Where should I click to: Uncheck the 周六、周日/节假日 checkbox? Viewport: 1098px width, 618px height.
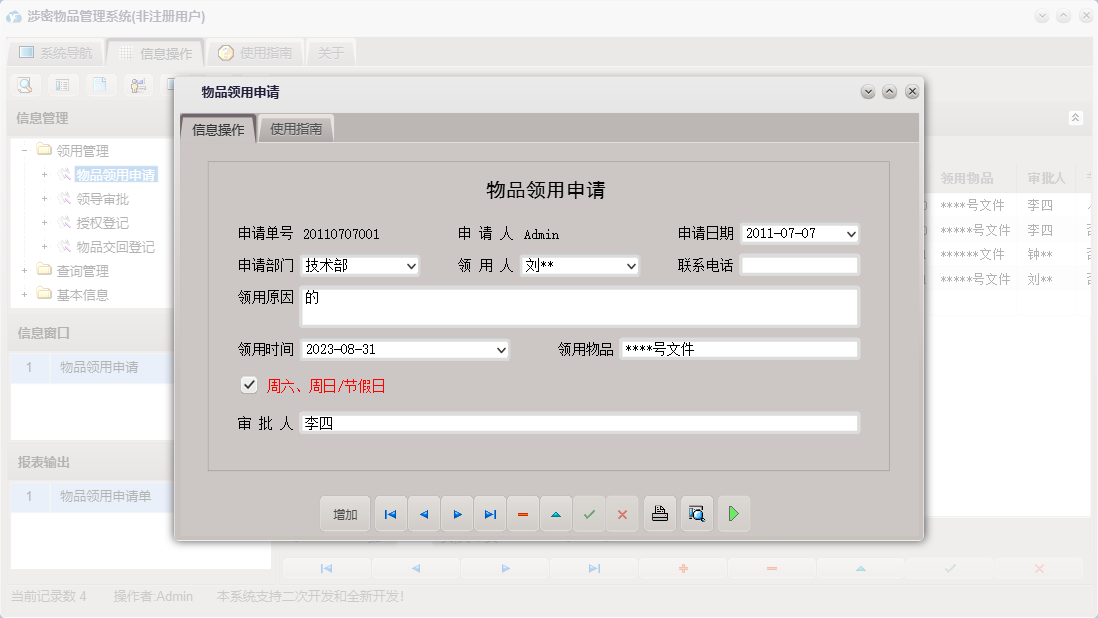pyautogui.click(x=248, y=384)
